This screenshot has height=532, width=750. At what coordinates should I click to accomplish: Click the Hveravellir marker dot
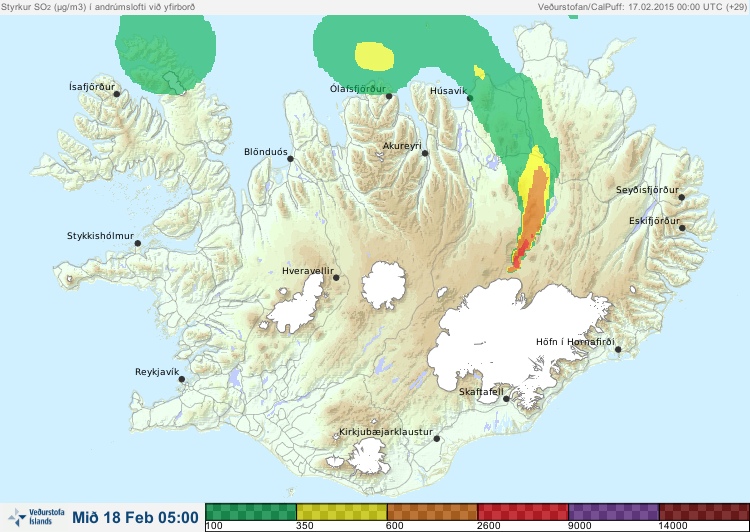336,277
